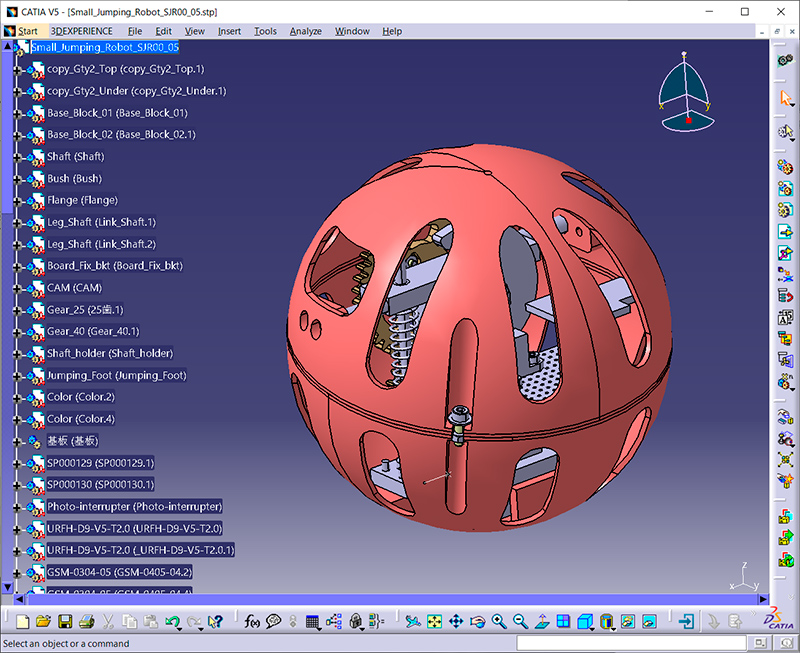Click the horizontal scrollbar left arrow
This screenshot has width=800, height=653.
coord(19,599)
